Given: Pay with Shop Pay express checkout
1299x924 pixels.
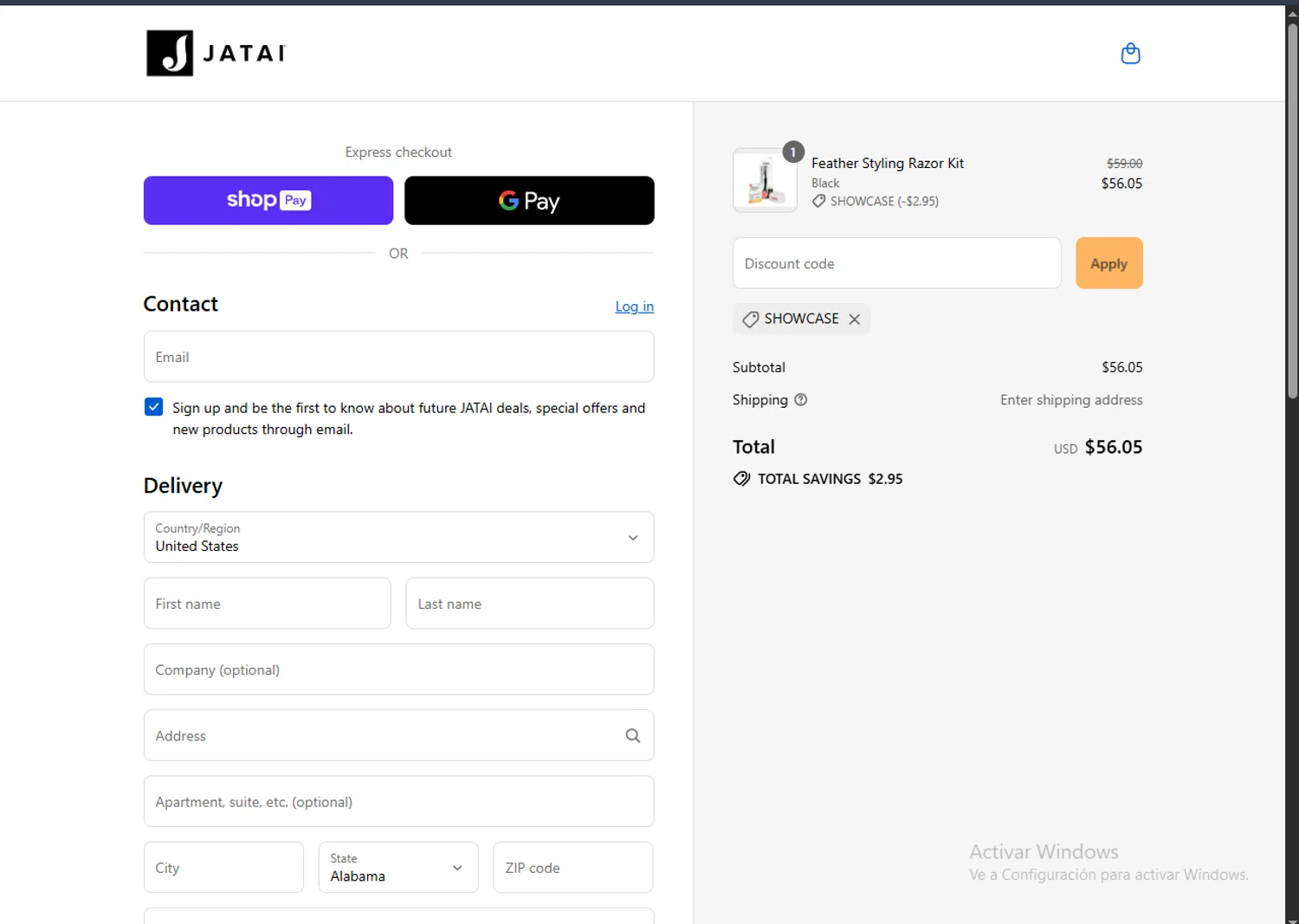Looking at the screenshot, I should click(x=268, y=200).
